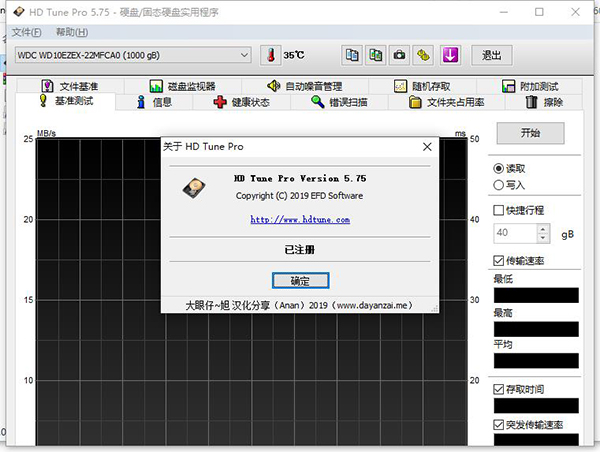Click the purple down-arrow minimize-to-tray icon
Image resolution: width=600 pixels, height=452 pixels.
pos(449,54)
